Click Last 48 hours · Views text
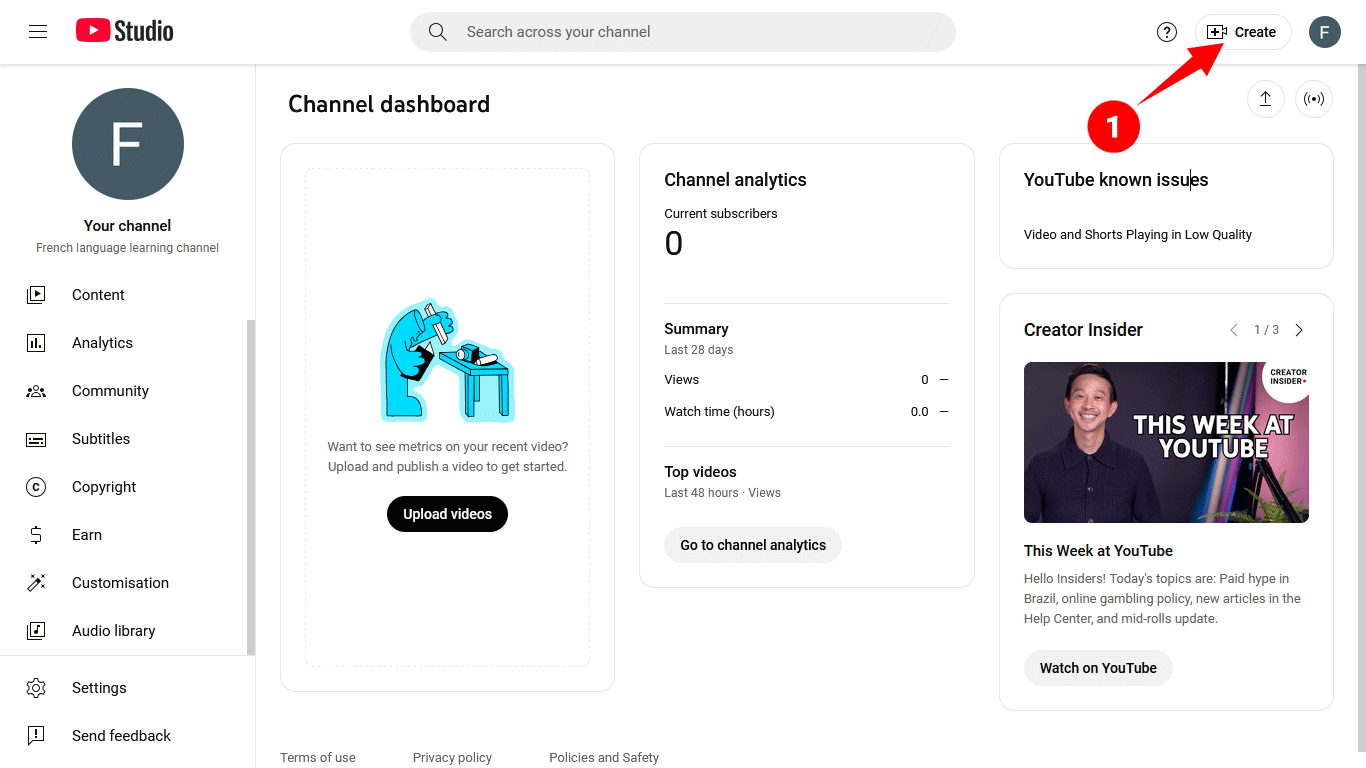1366x768 pixels. tap(722, 493)
